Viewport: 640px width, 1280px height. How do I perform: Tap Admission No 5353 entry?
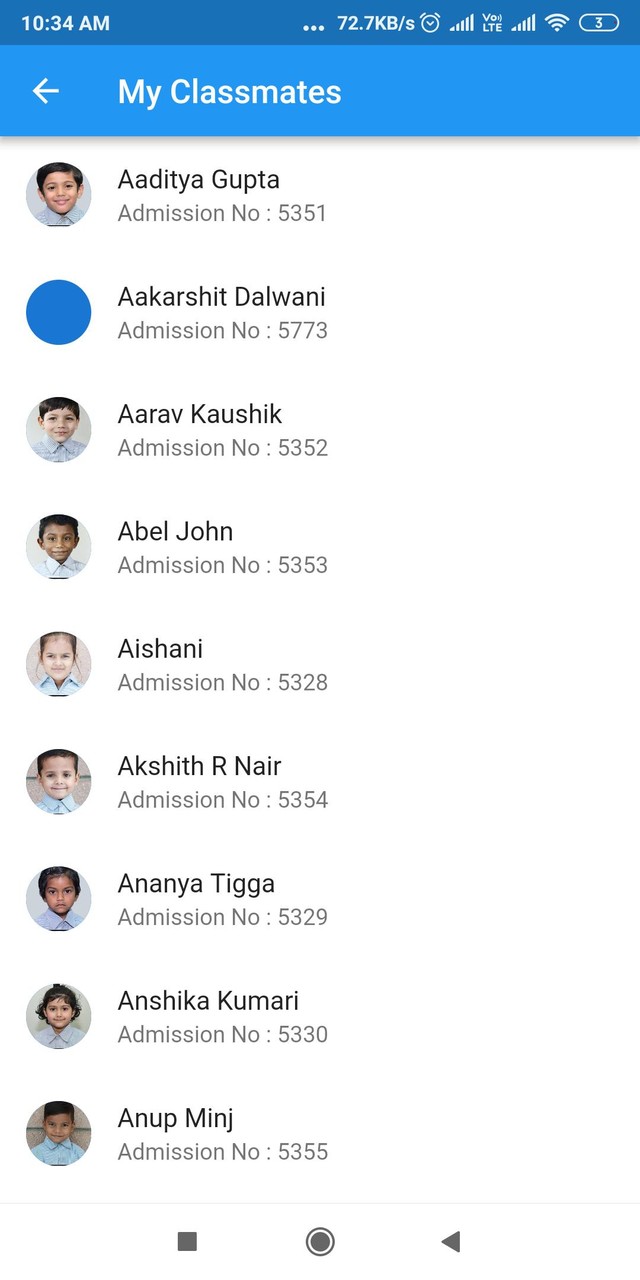click(222, 565)
